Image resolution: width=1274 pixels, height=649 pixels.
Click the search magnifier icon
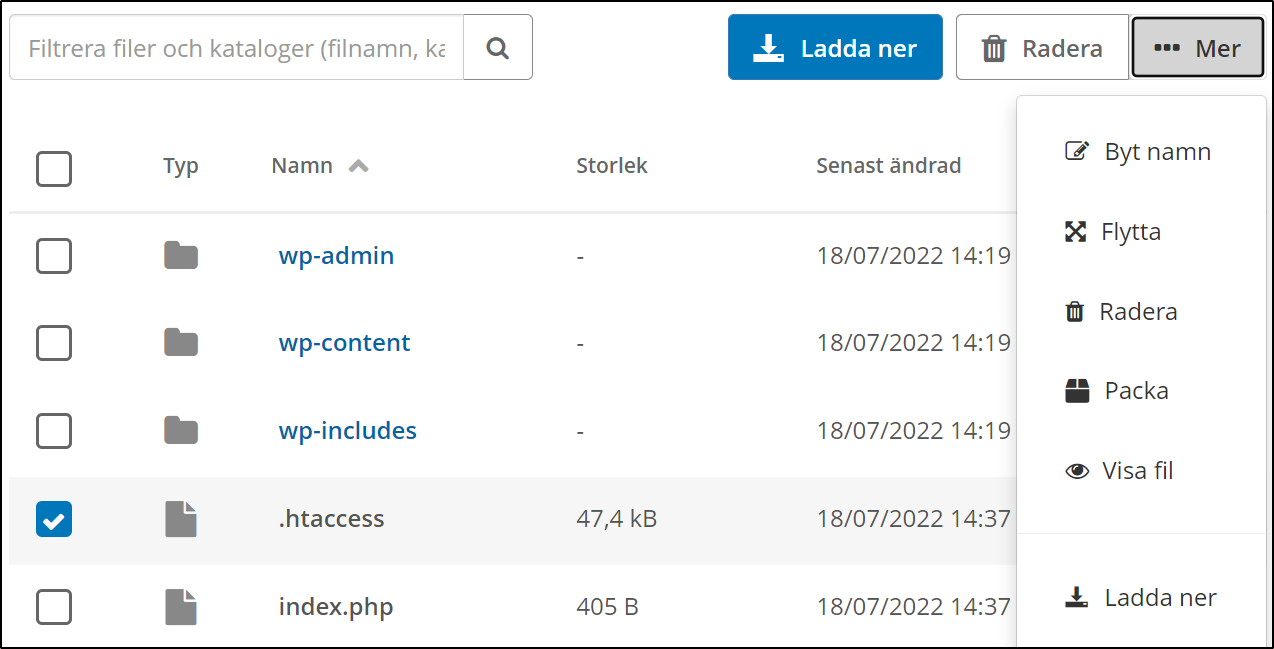pyautogui.click(x=497, y=47)
